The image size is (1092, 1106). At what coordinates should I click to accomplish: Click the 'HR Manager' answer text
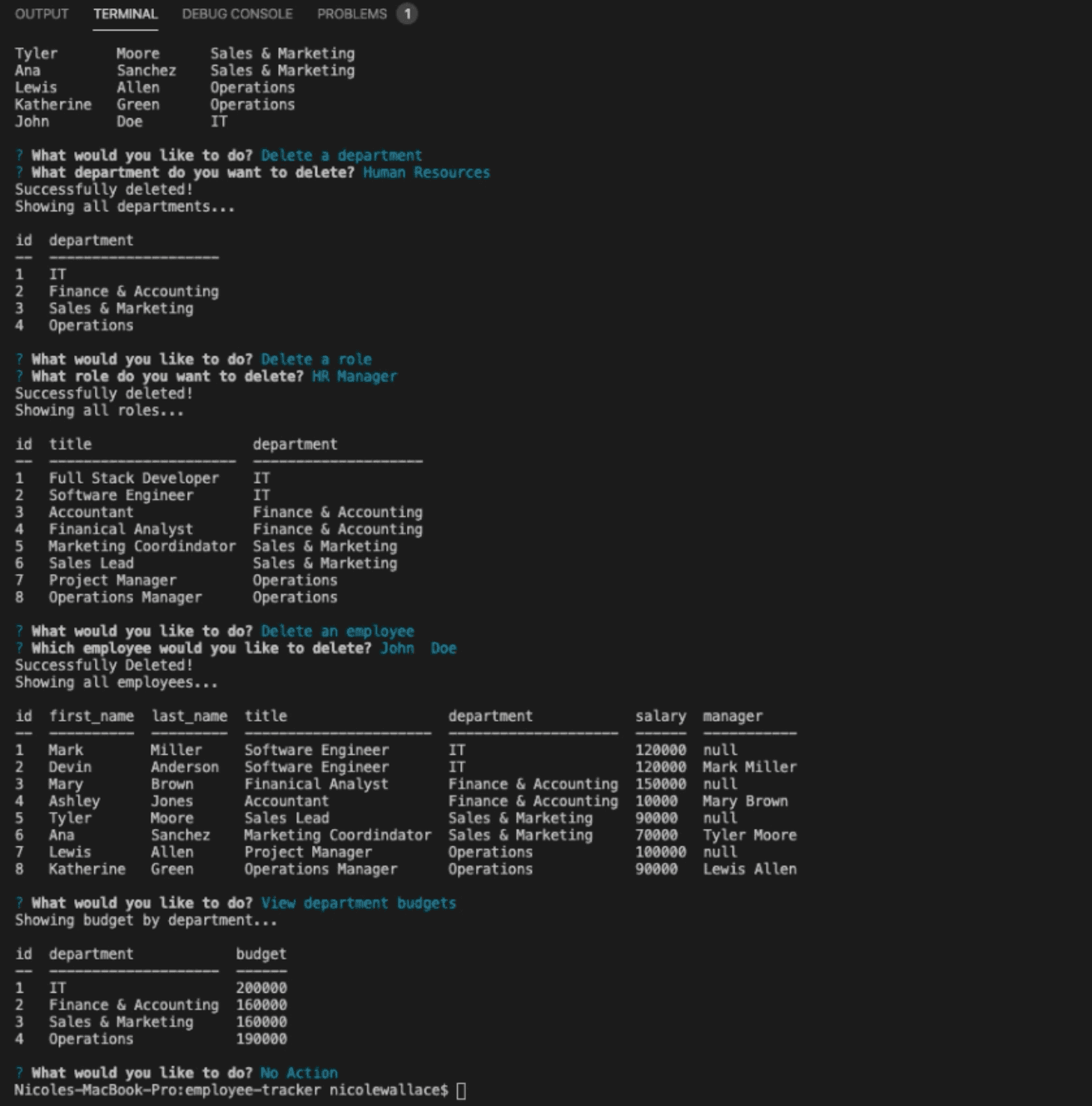[355, 376]
